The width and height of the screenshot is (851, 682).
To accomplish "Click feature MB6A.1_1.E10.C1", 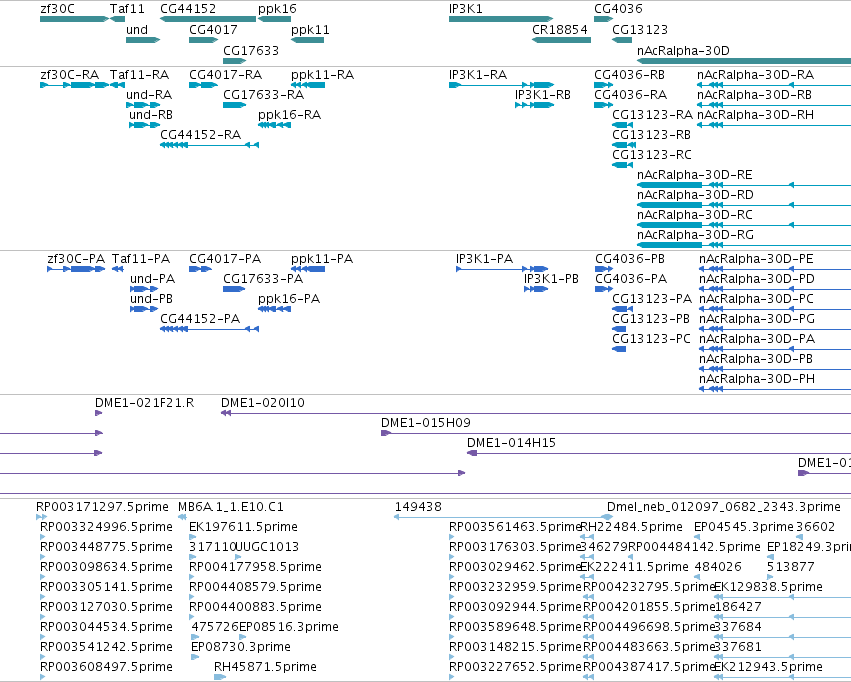I will click(182, 517).
